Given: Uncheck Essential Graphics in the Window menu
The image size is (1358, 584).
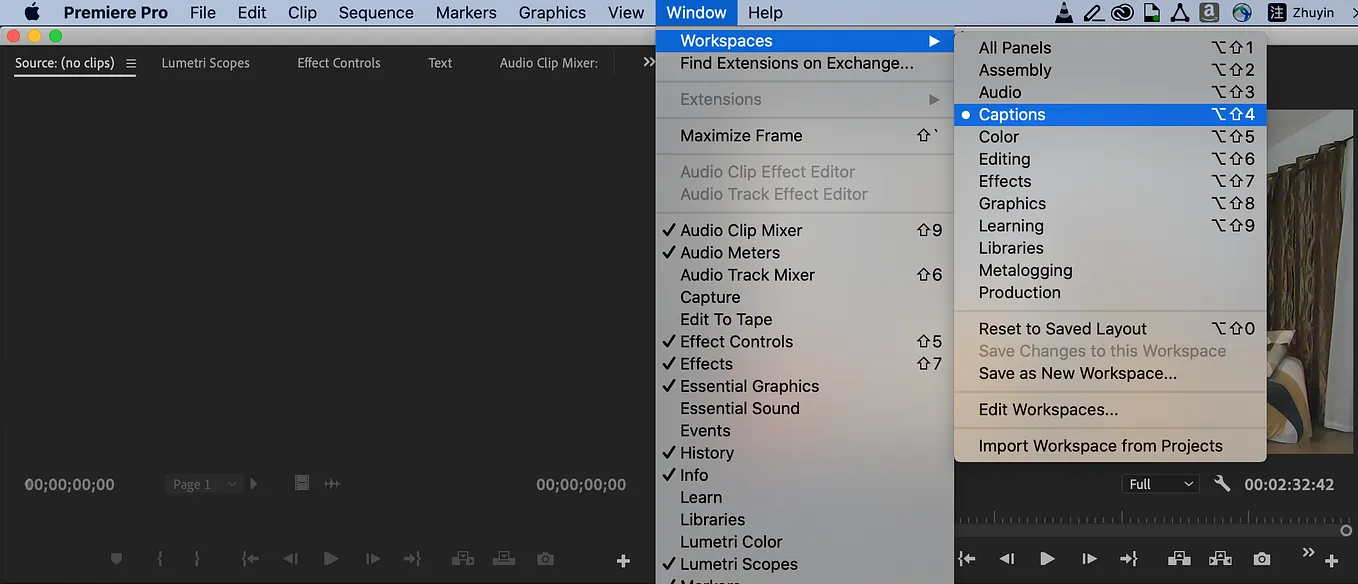Looking at the screenshot, I should (x=805, y=386).
